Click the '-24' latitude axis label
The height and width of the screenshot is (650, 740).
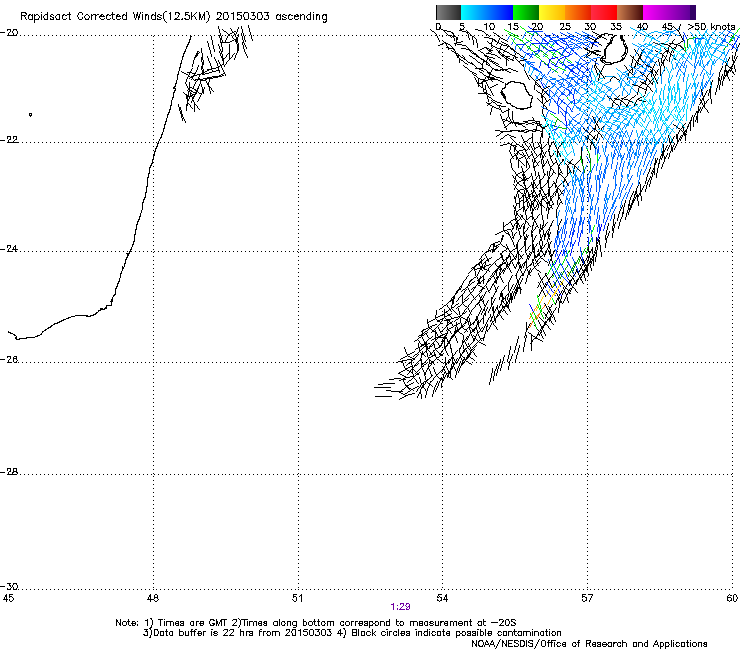(9, 249)
